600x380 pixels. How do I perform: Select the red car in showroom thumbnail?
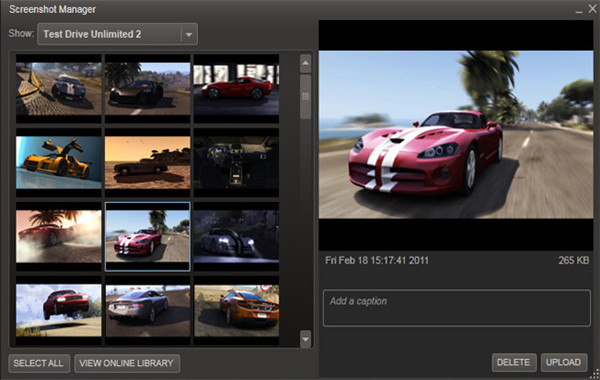coord(236,89)
